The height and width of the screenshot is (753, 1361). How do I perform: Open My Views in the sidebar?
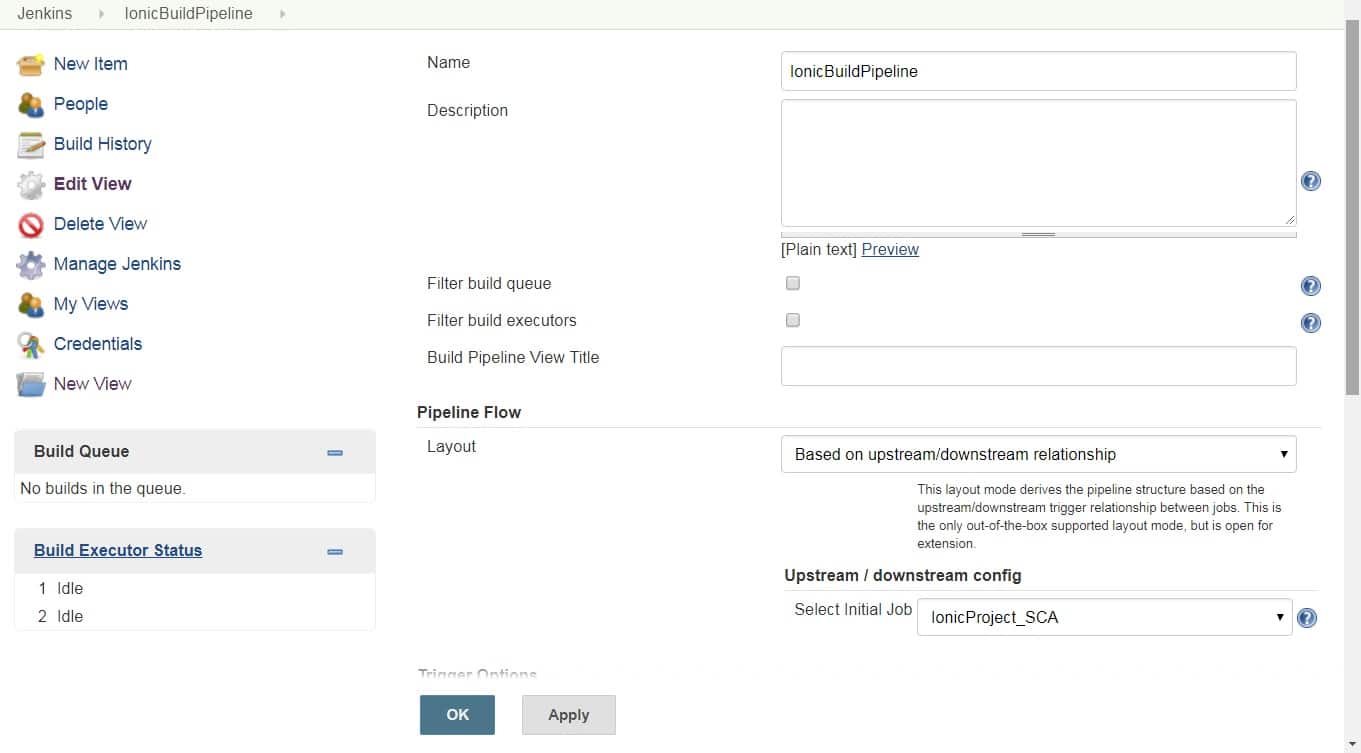[91, 304]
